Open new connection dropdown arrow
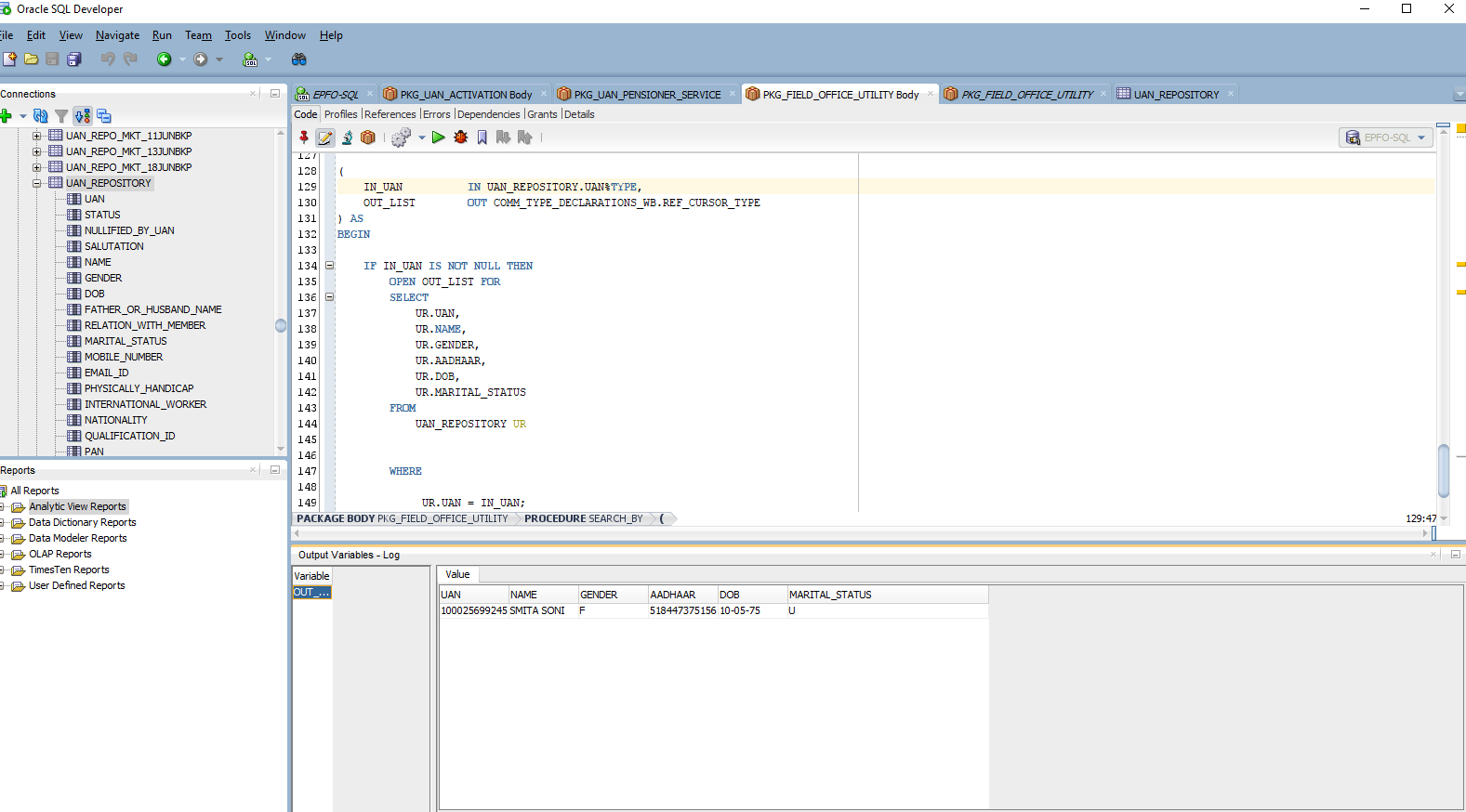Image resolution: width=1466 pixels, height=812 pixels. (x=23, y=116)
